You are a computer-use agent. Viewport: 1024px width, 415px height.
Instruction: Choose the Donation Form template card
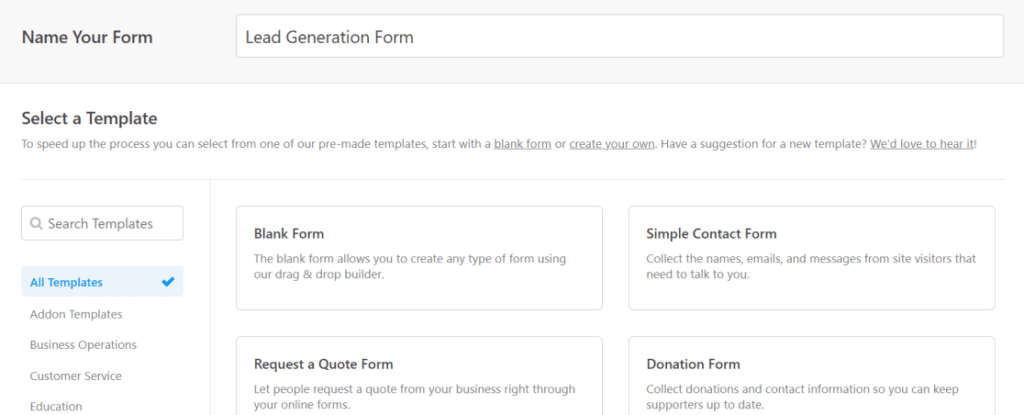click(x=812, y=376)
